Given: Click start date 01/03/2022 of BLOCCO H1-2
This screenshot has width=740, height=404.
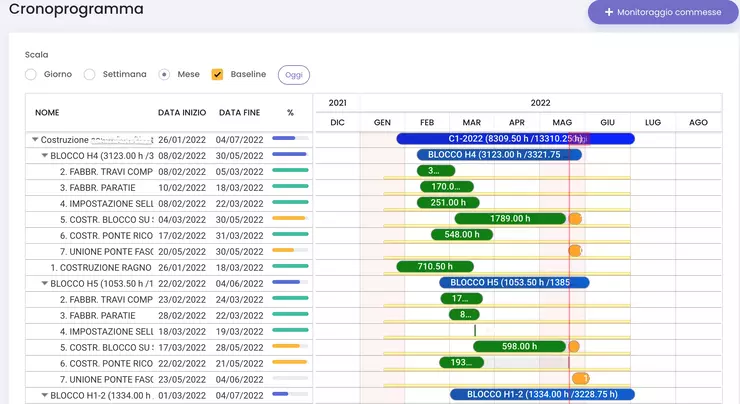Looking at the screenshot, I should point(182,396).
